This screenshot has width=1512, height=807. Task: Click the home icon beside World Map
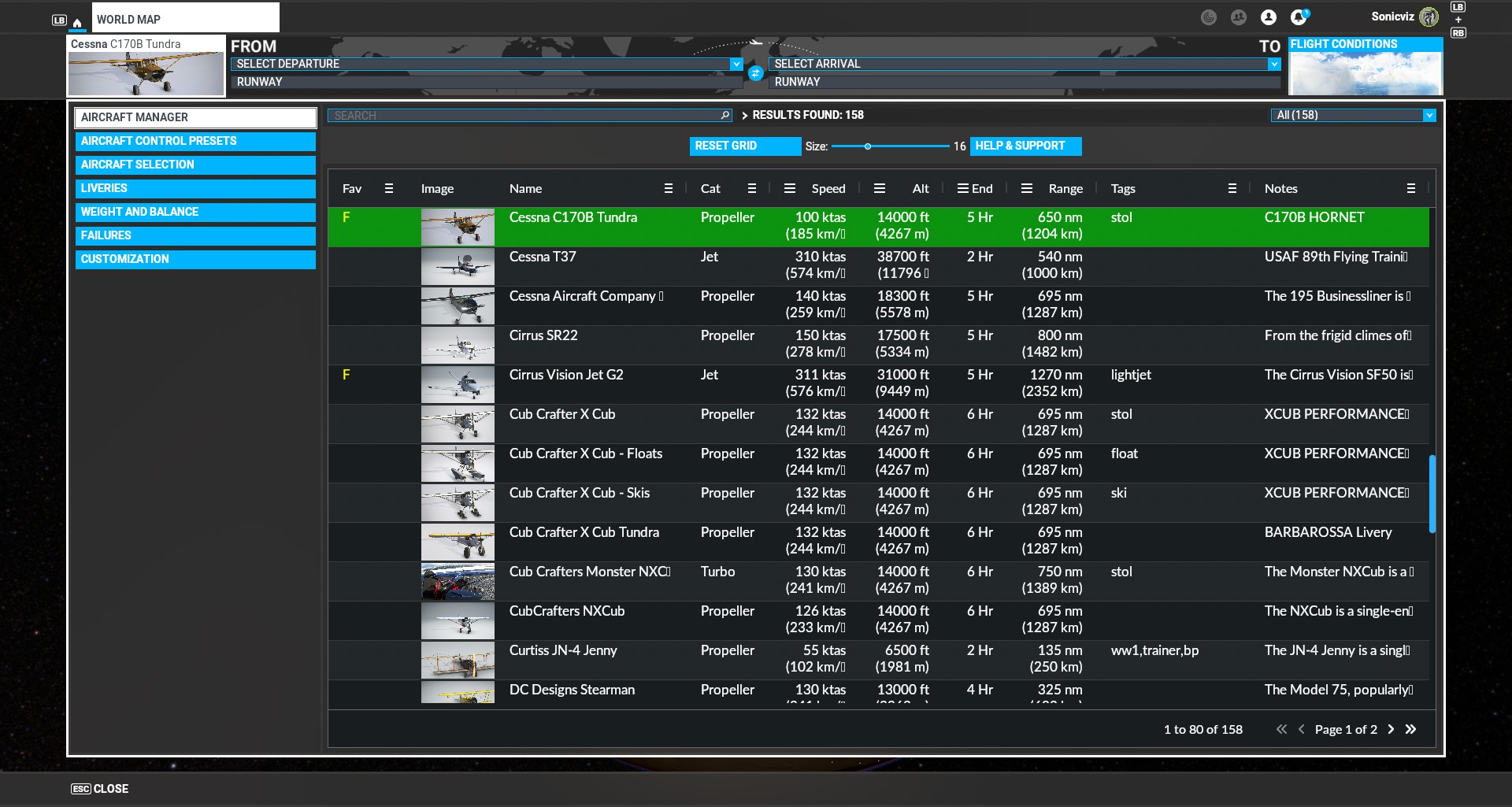click(77, 22)
